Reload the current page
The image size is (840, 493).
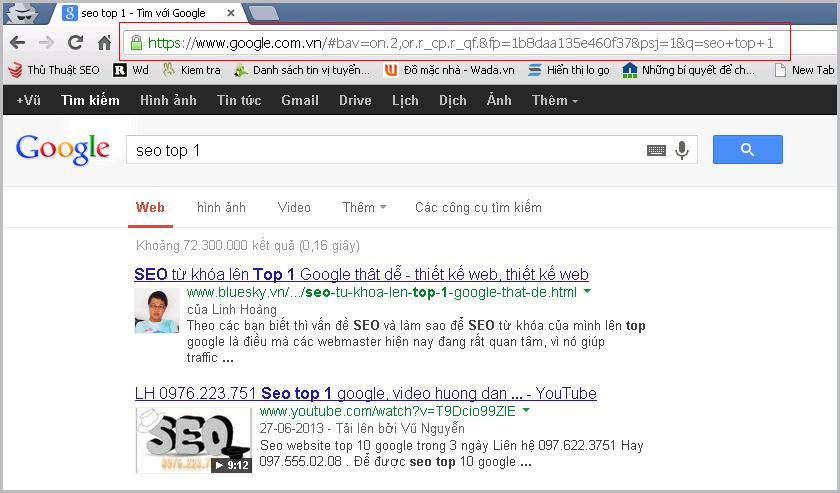tap(76, 42)
